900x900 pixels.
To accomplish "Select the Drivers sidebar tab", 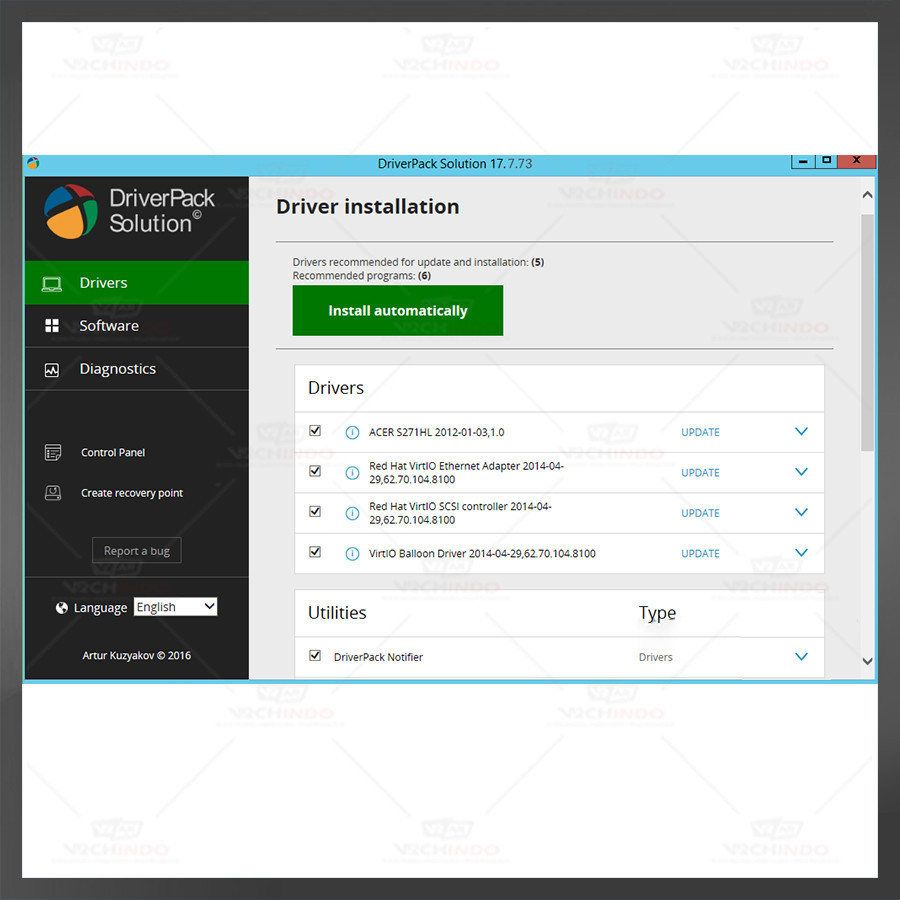I will click(137, 282).
